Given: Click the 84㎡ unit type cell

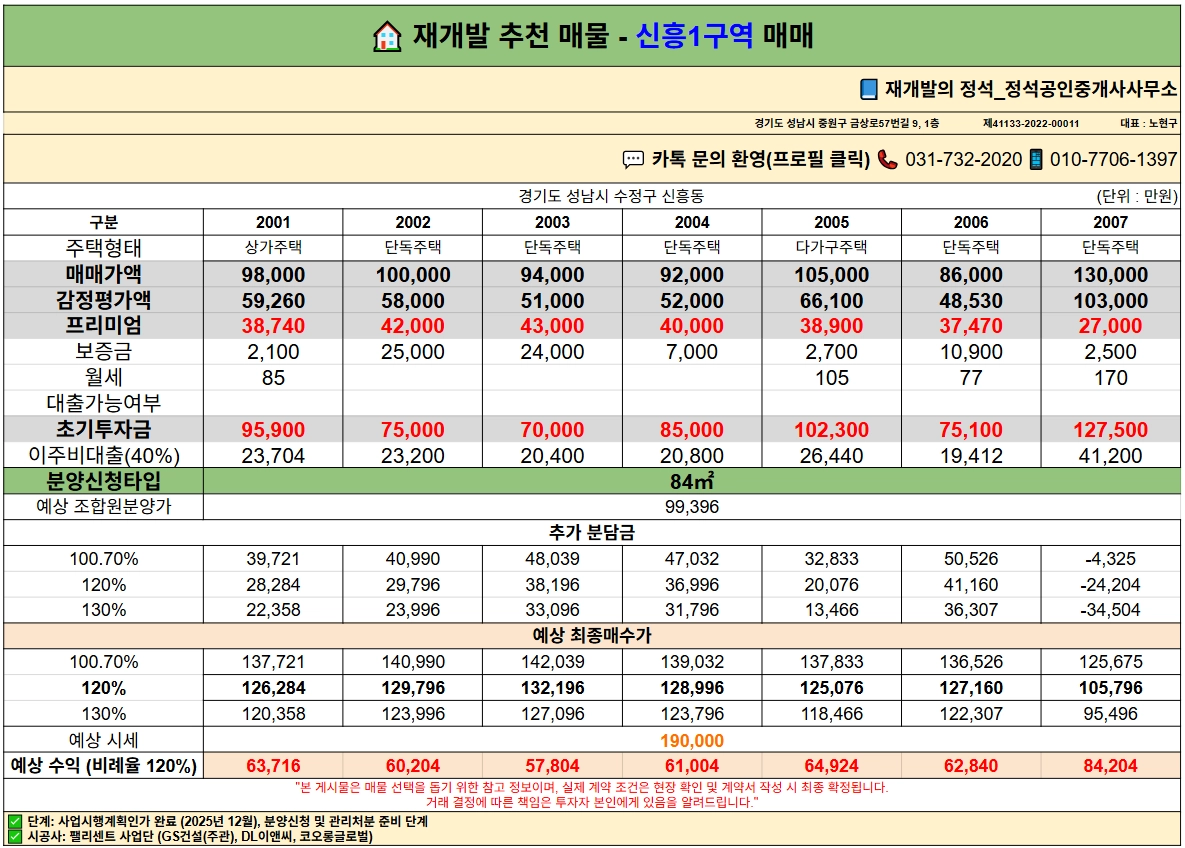Looking at the screenshot, I should [692, 481].
